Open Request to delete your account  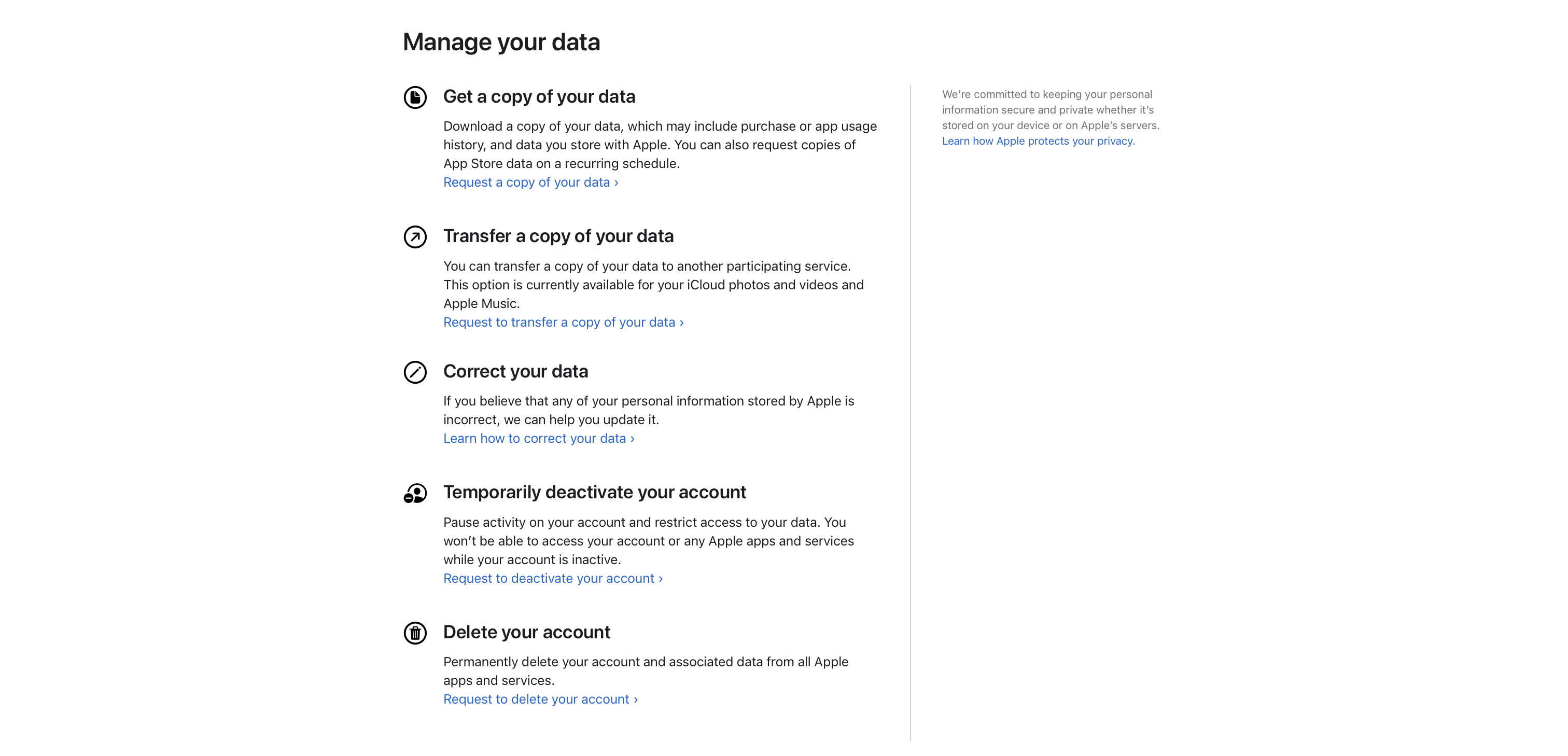click(x=536, y=698)
